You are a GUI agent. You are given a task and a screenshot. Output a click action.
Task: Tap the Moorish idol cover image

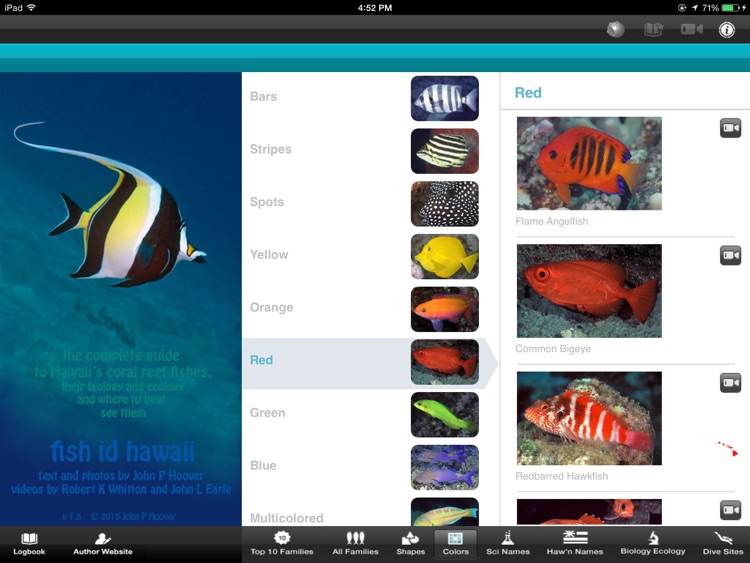point(121,299)
